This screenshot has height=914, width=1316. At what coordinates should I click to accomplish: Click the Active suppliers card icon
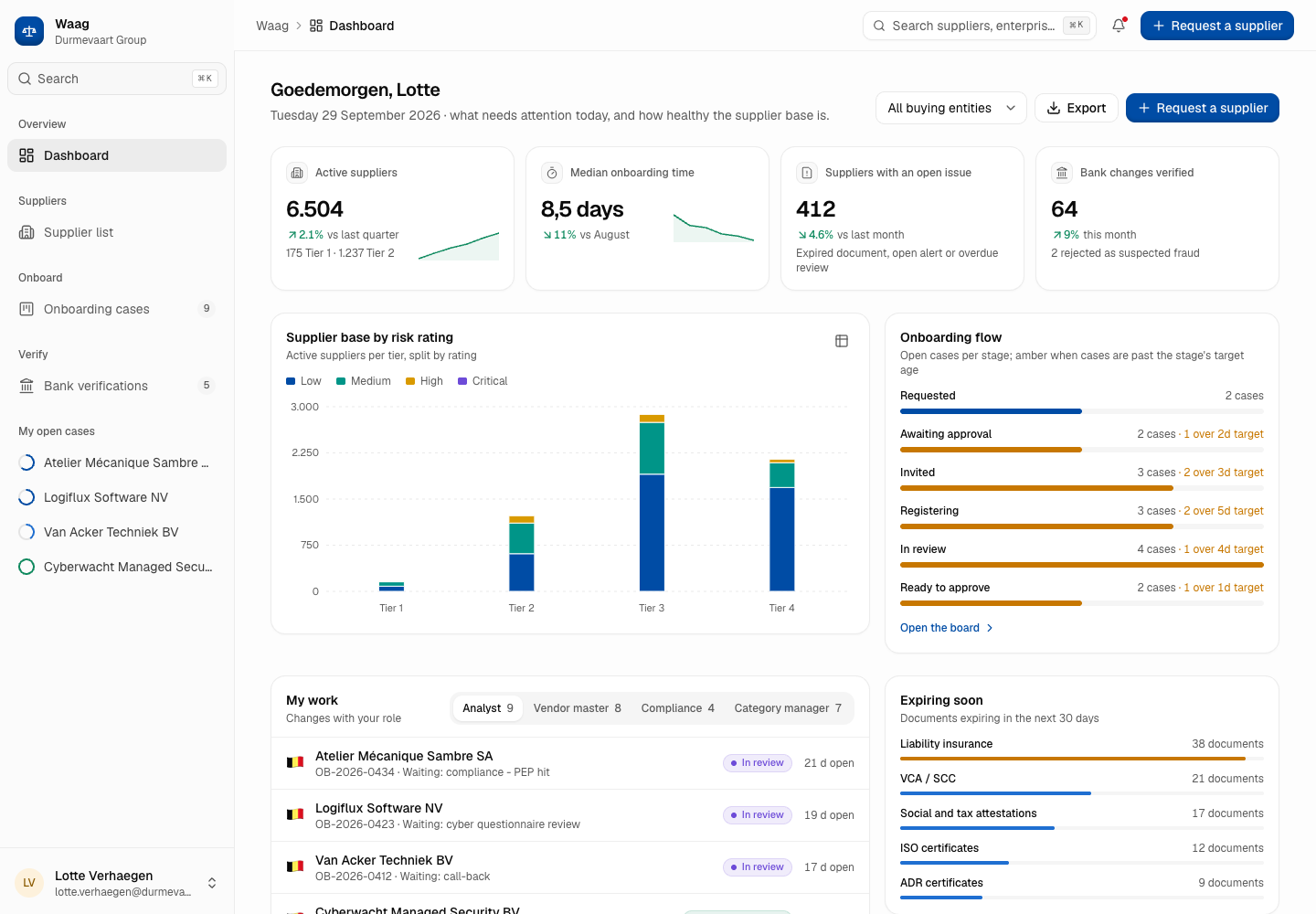coord(297,173)
